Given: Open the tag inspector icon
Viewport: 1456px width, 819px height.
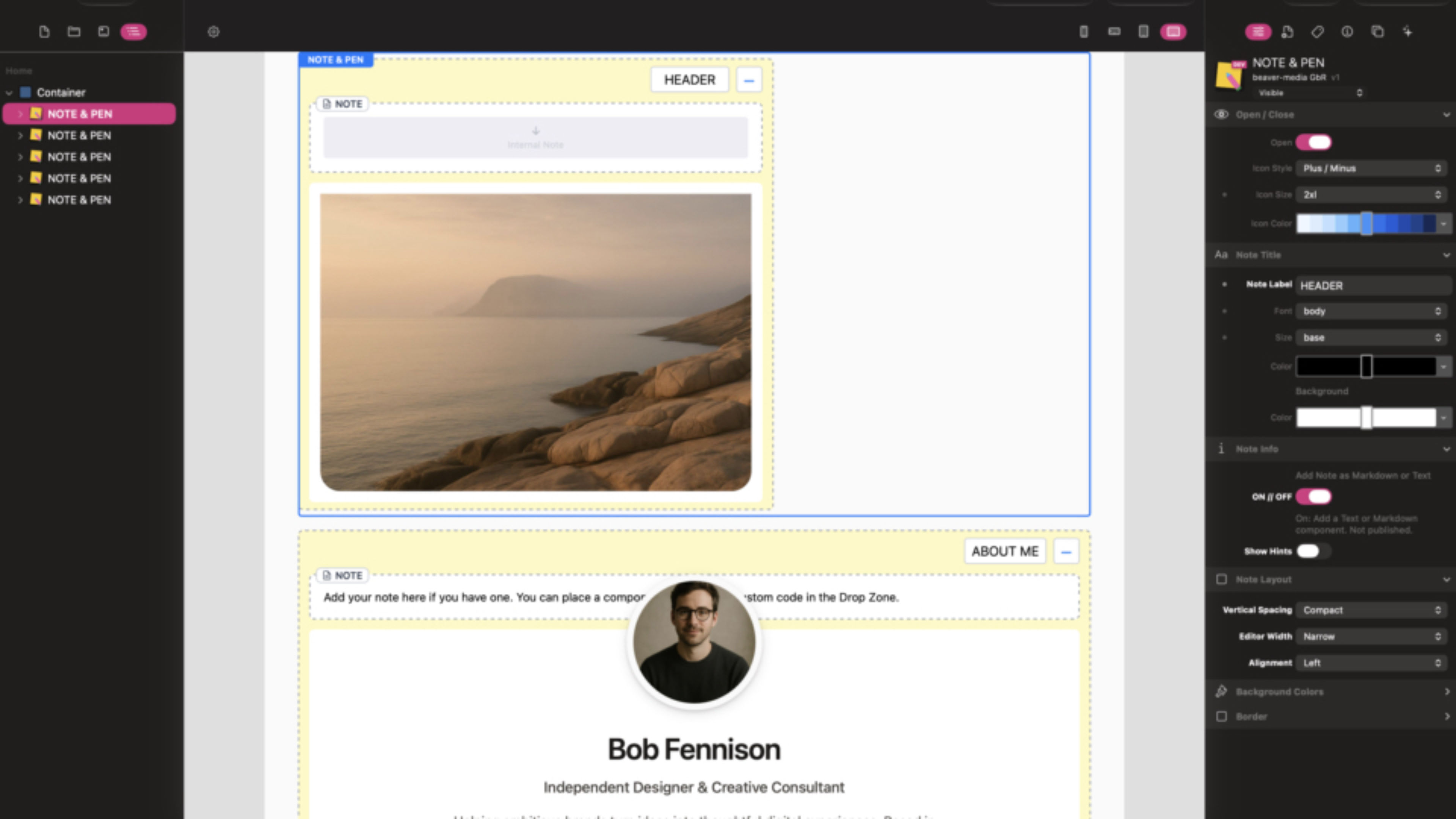Looking at the screenshot, I should [x=1318, y=31].
